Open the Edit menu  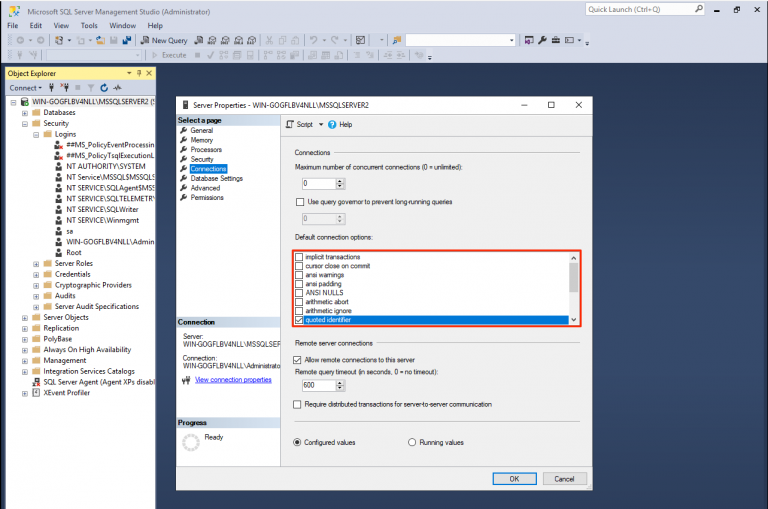pos(36,25)
